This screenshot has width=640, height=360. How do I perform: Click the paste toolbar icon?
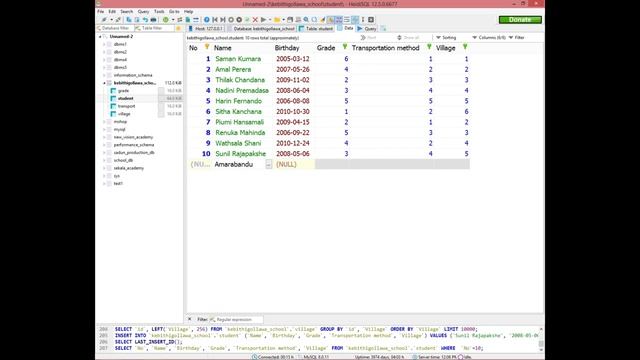[x=137, y=20]
